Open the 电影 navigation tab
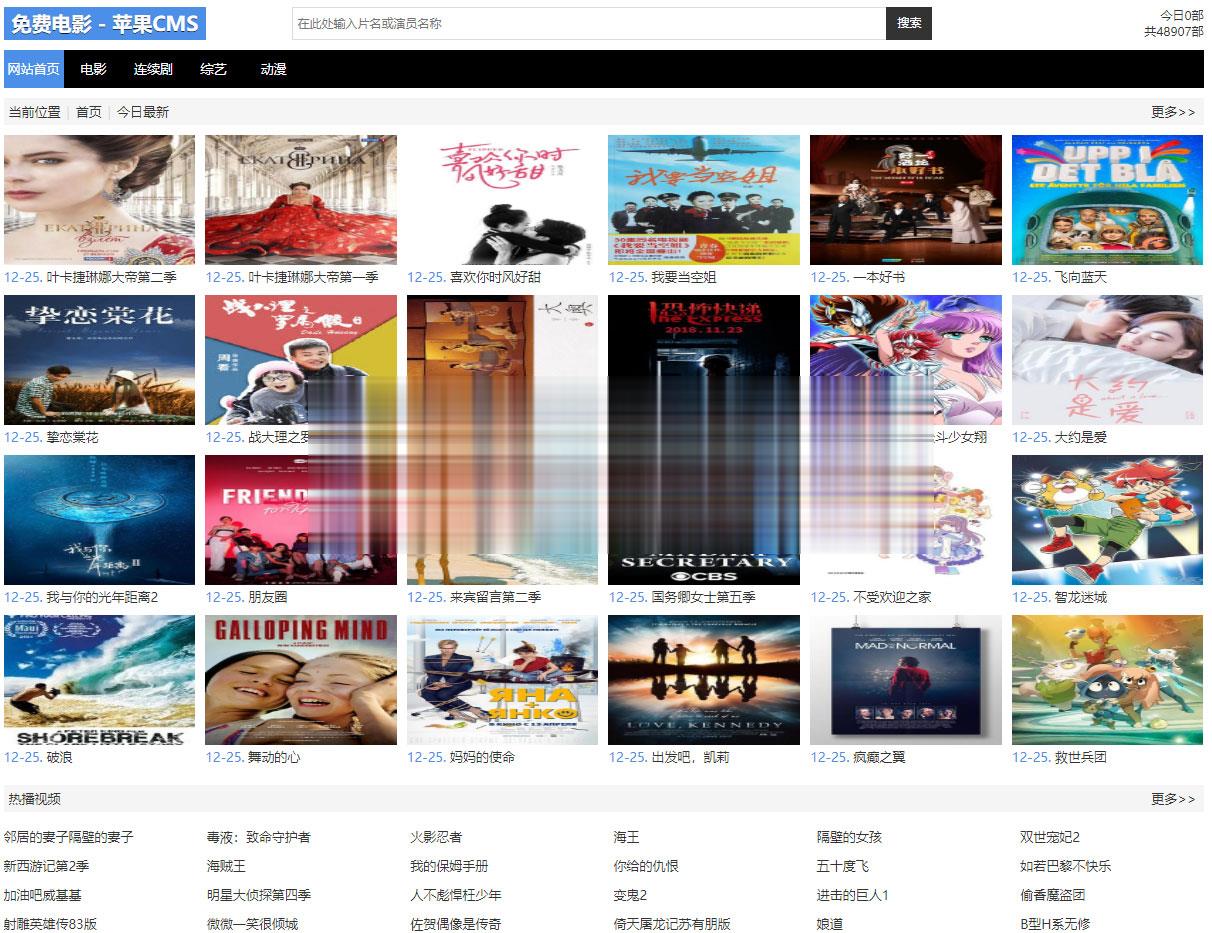1212x933 pixels. coord(94,69)
